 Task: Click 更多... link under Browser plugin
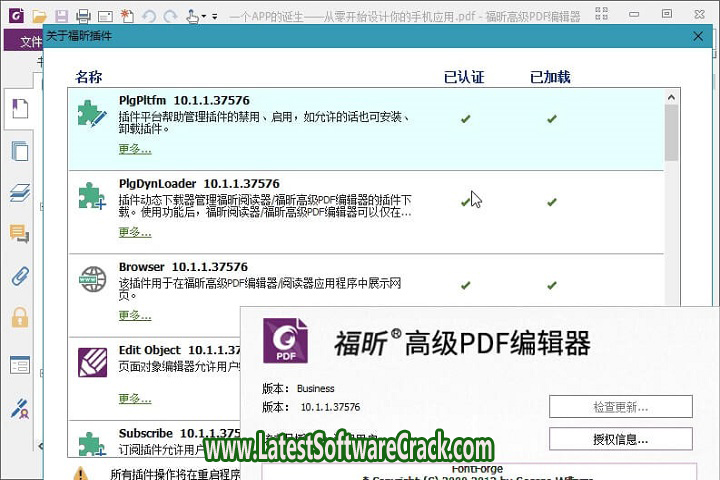135,315
